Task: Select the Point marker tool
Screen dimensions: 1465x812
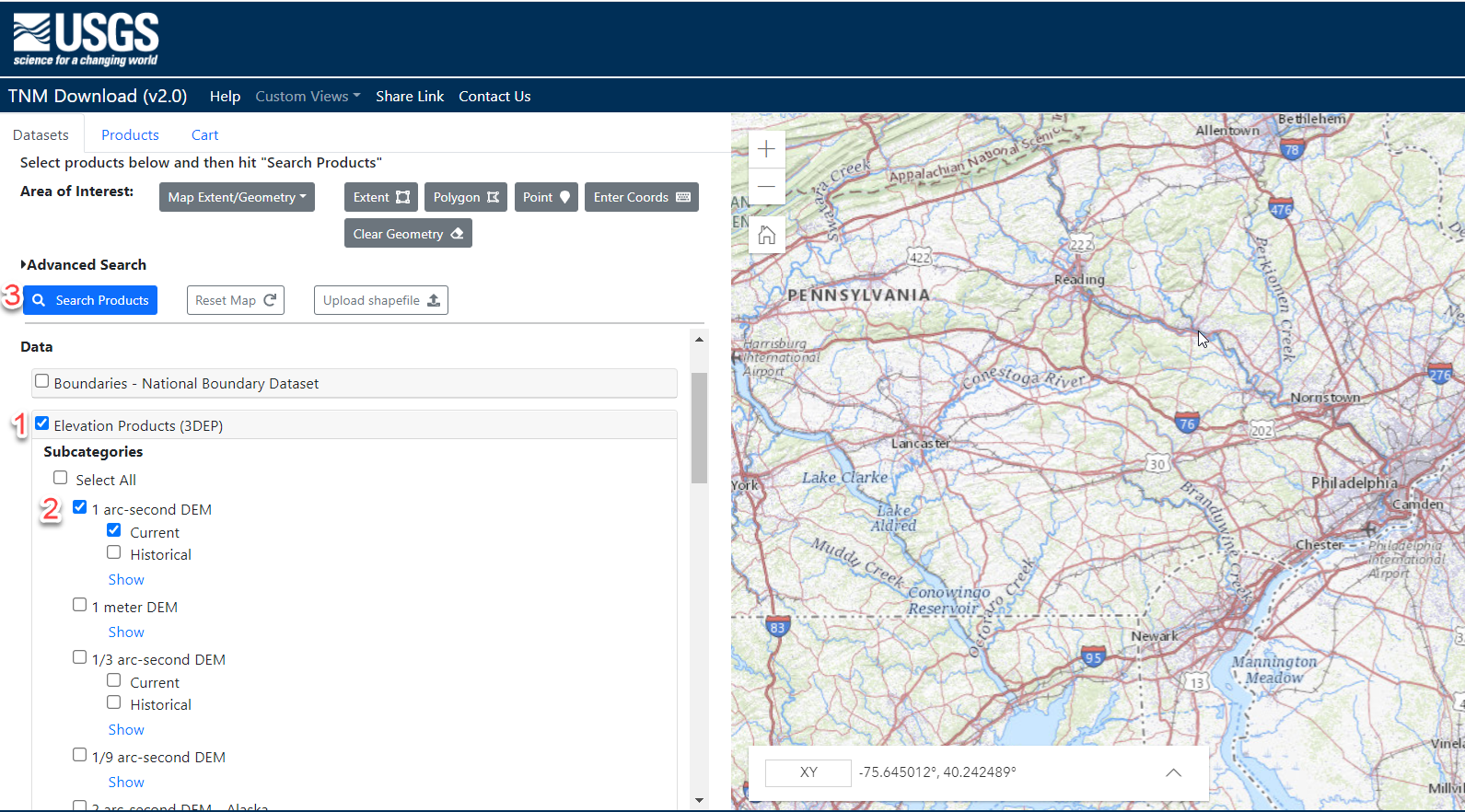Action: pyautogui.click(x=546, y=197)
